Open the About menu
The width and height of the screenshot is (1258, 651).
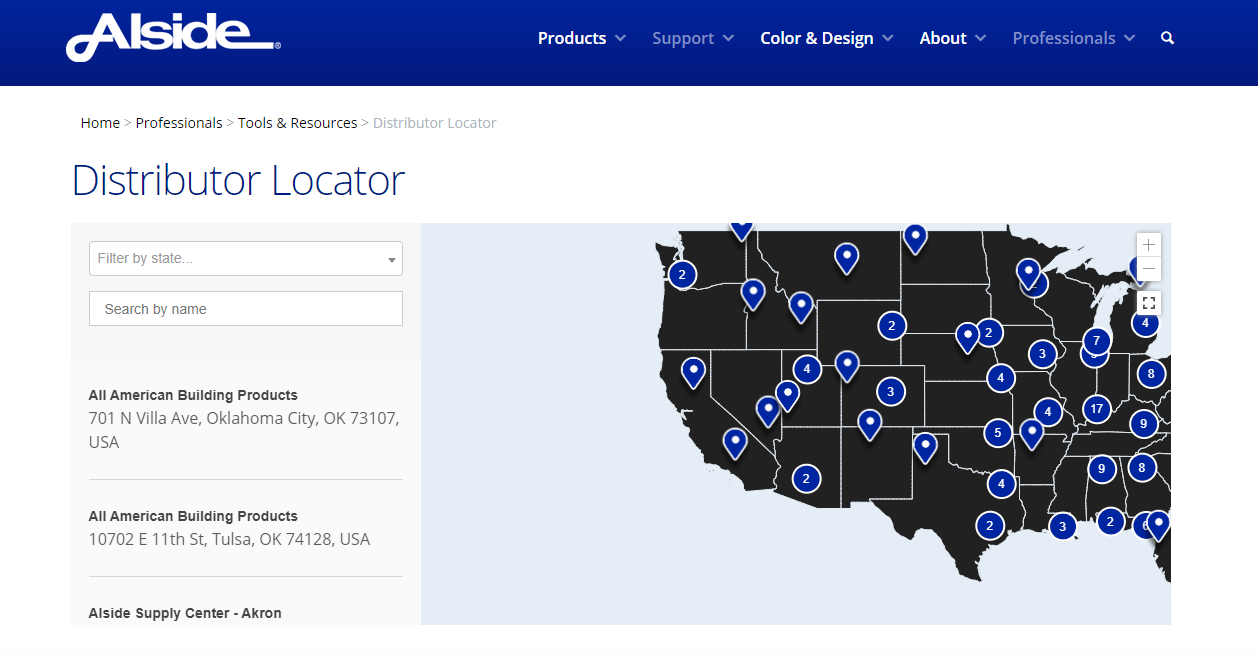pyautogui.click(x=951, y=37)
